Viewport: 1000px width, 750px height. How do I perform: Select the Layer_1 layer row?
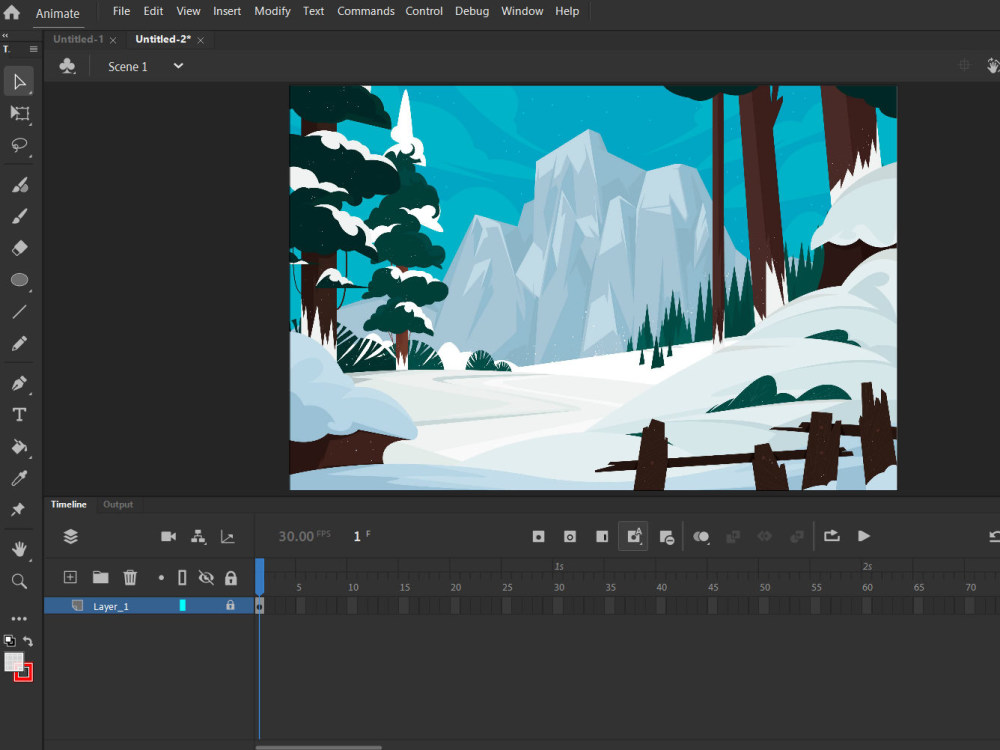point(149,605)
